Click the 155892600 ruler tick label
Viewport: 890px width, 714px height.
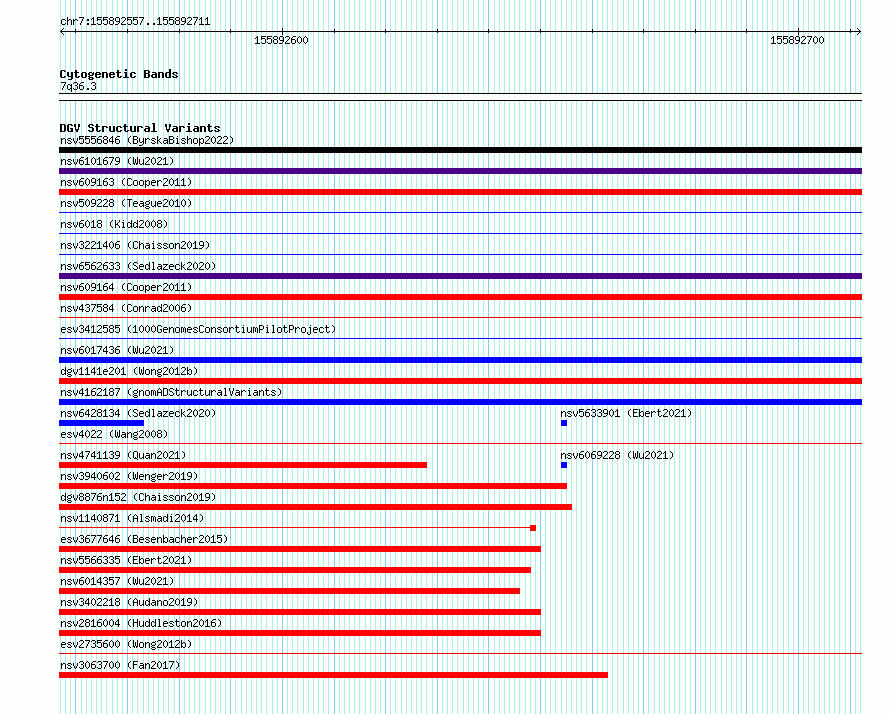coord(282,40)
